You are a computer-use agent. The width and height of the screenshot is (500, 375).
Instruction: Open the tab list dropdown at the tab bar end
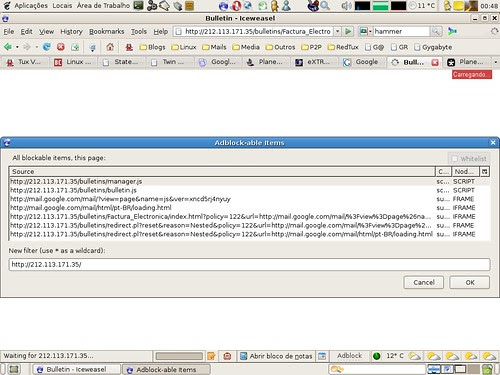click(496, 62)
